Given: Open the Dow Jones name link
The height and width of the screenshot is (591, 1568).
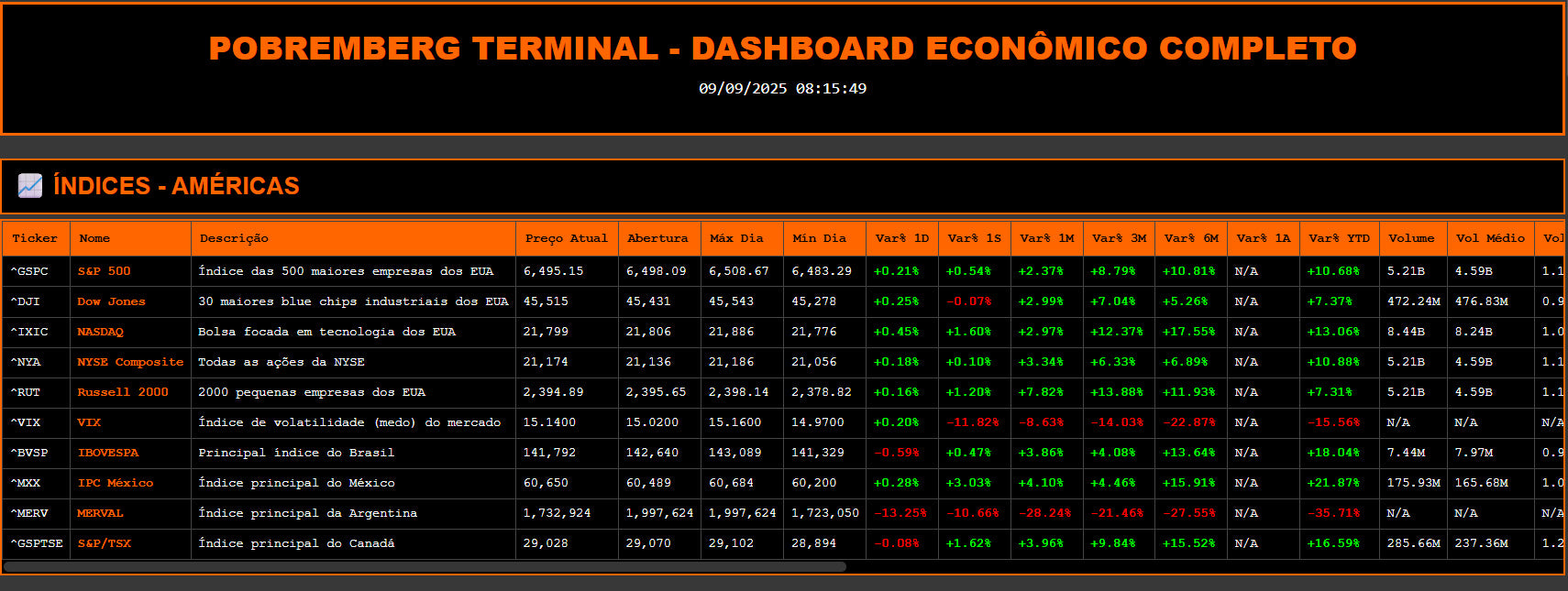Looking at the screenshot, I should pyautogui.click(x=111, y=301).
